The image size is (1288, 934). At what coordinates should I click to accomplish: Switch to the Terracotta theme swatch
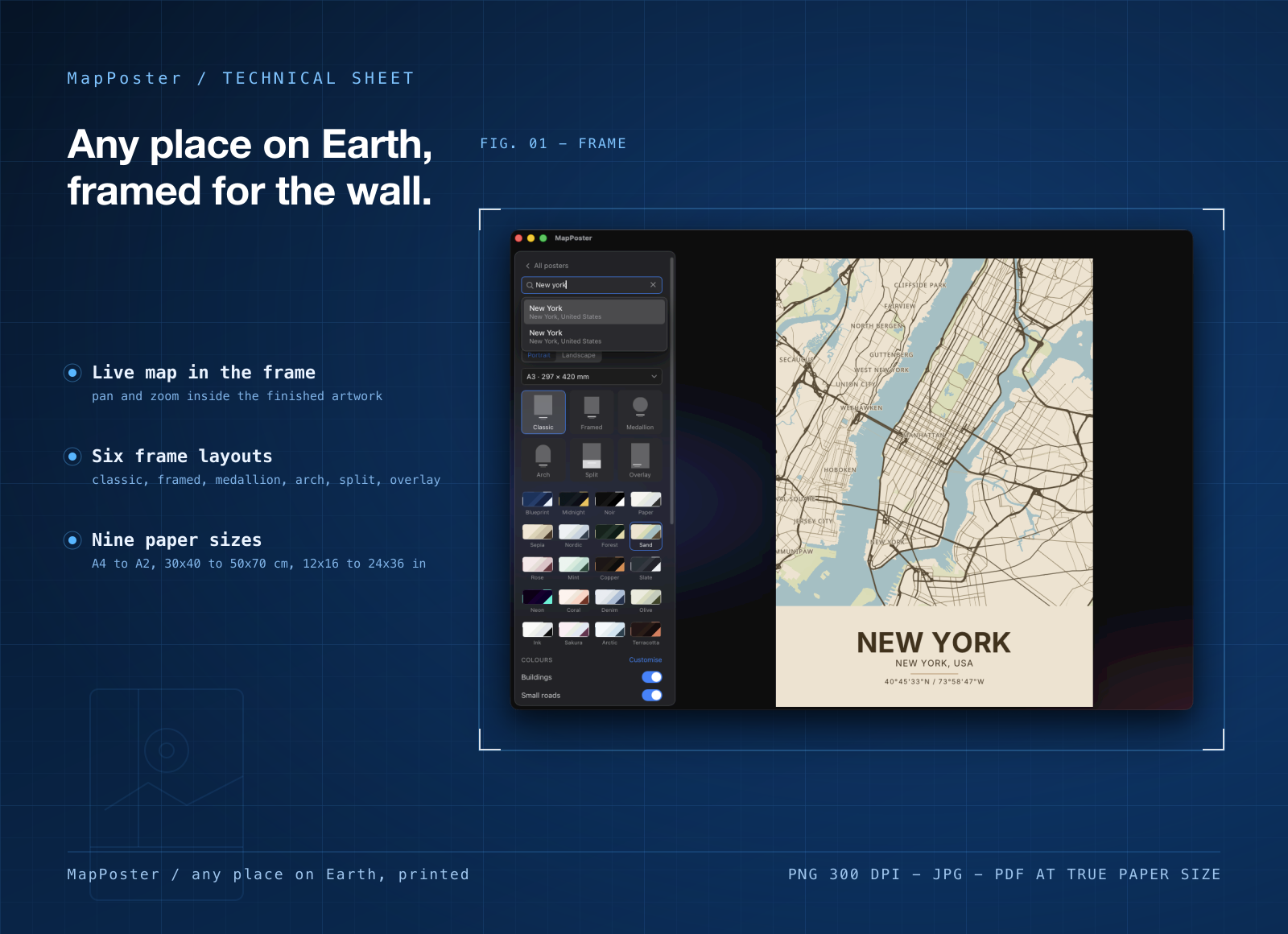(646, 634)
